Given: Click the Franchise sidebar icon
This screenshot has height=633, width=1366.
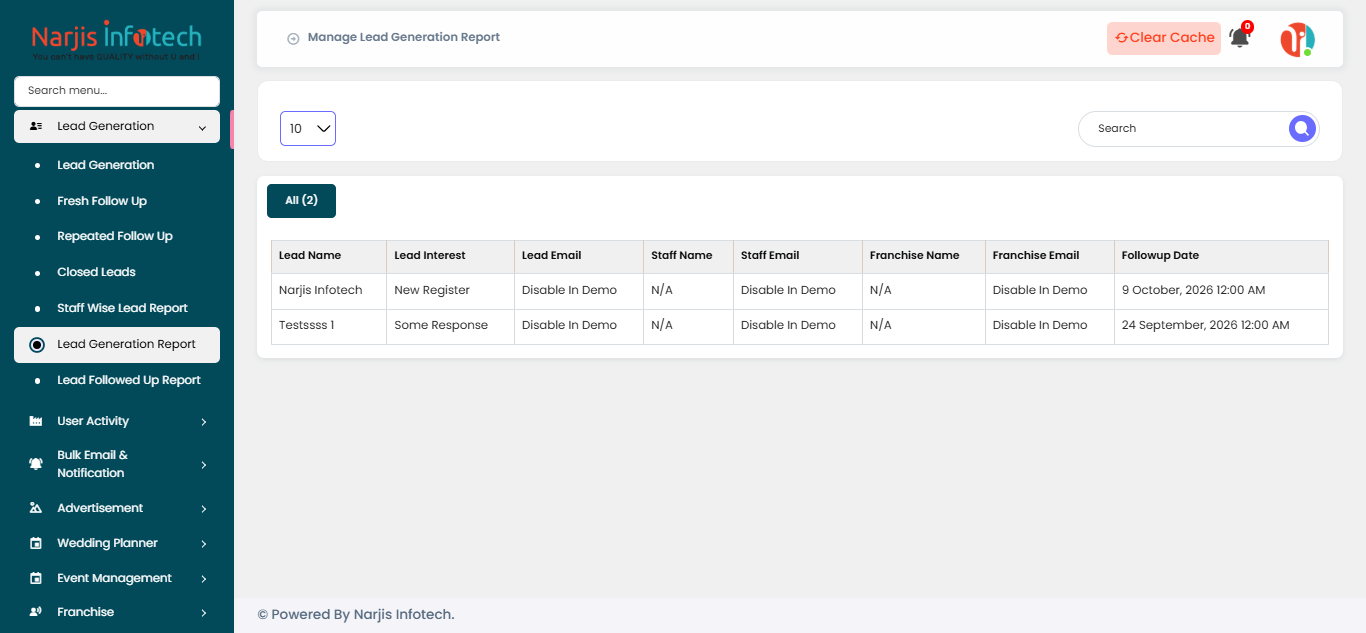Looking at the screenshot, I should tap(36, 612).
